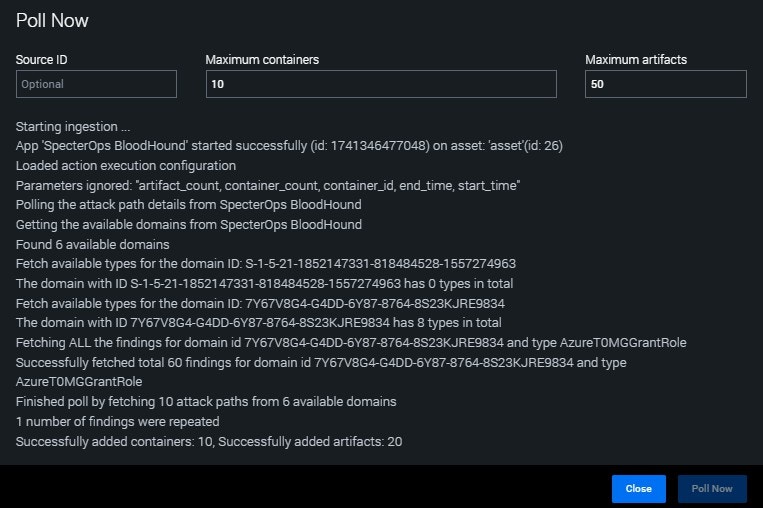Click the 'Maximum artifacts' label
The width and height of the screenshot is (763, 508).
point(636,60)
